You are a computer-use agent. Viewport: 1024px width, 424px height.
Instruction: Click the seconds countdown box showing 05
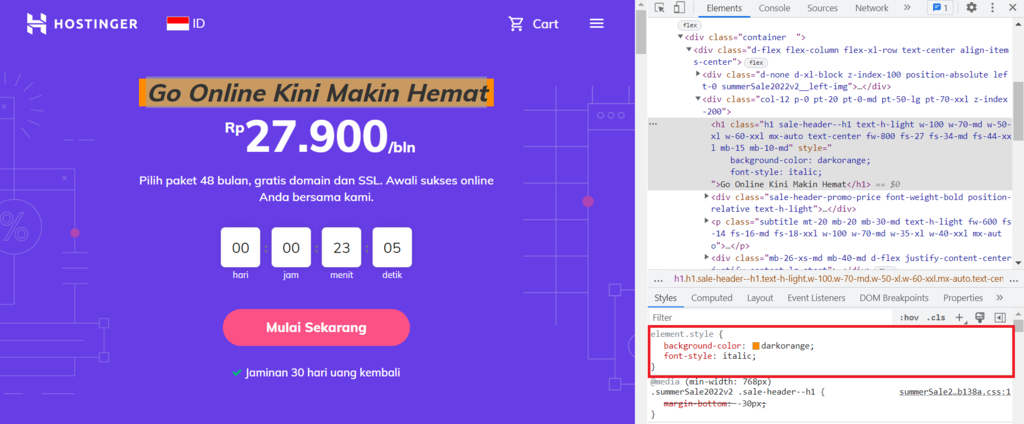click(x=392, y=248)
